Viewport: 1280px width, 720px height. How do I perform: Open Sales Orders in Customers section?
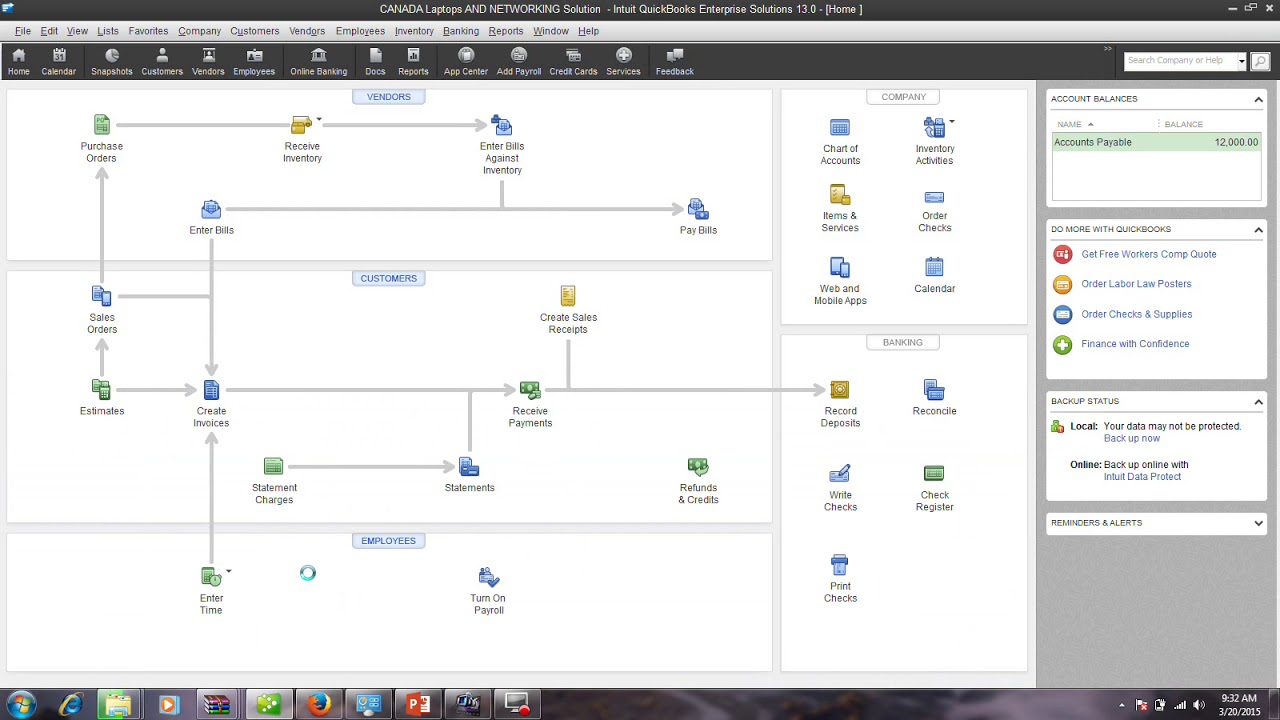tap(101, 296)
